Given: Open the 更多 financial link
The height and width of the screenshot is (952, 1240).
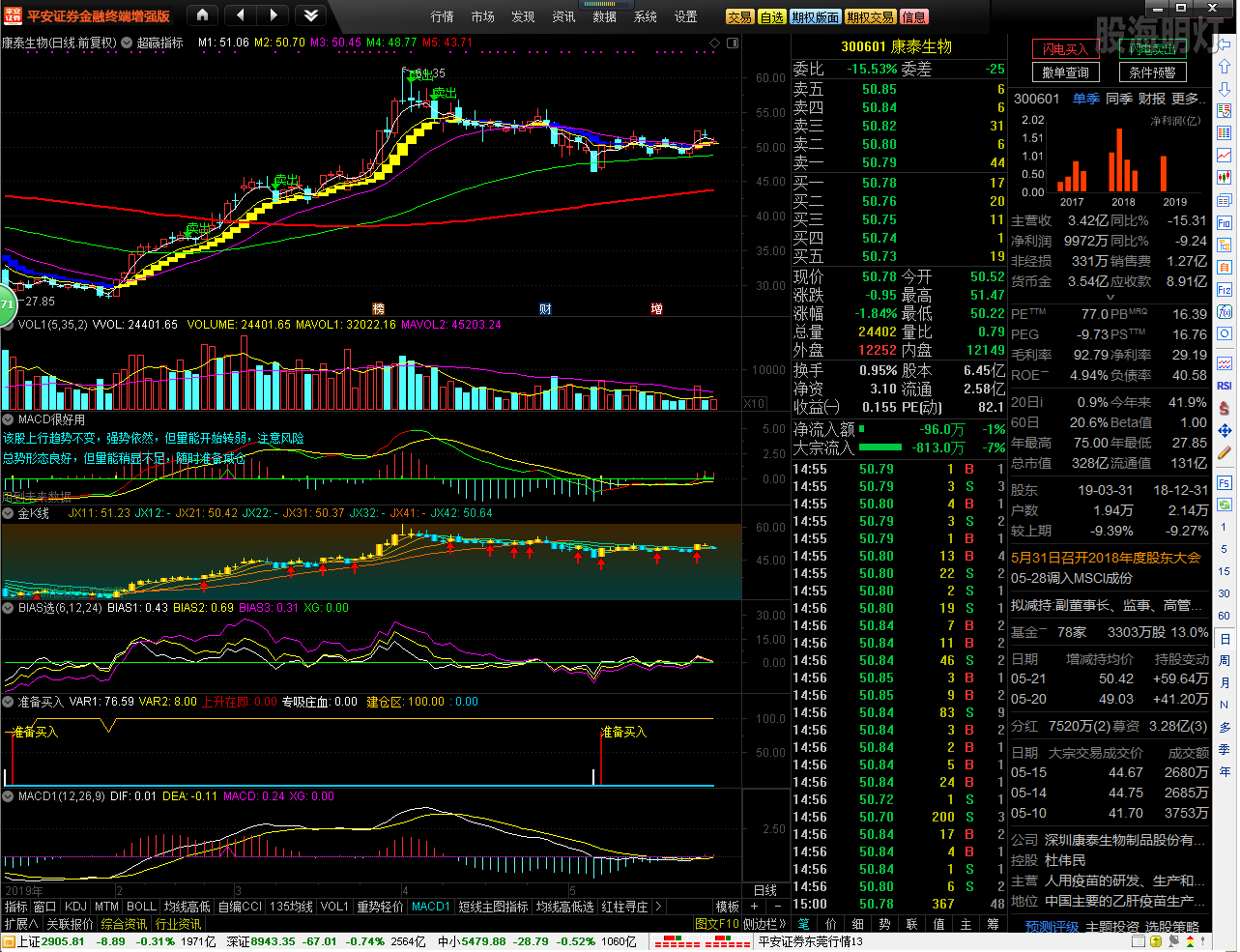Looking at the screenshot, I should [x=1187, y=99].
